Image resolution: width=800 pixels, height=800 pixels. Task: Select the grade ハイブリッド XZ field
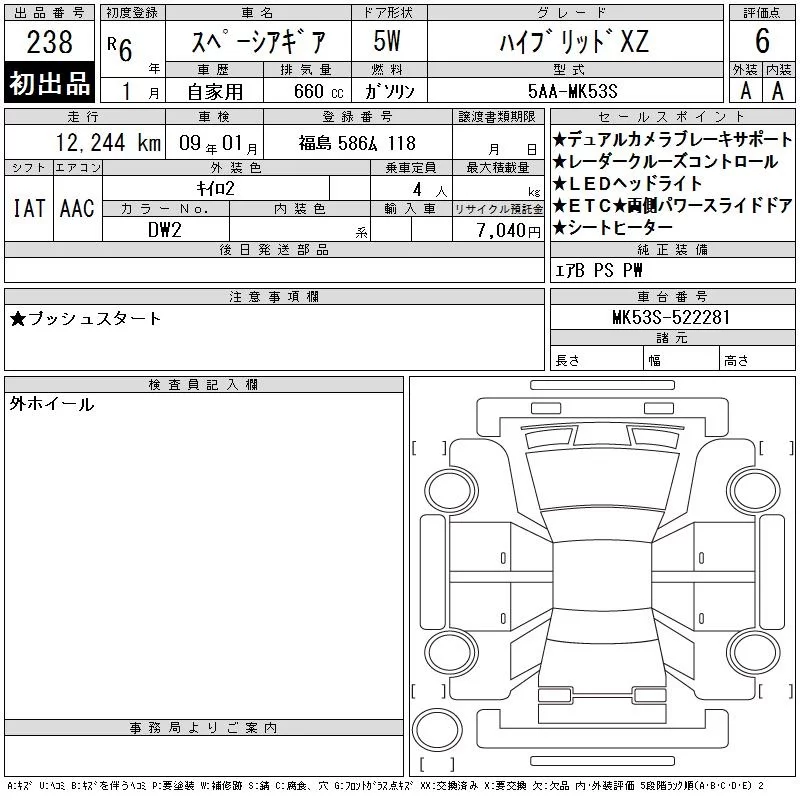click(x=575, y=42)
